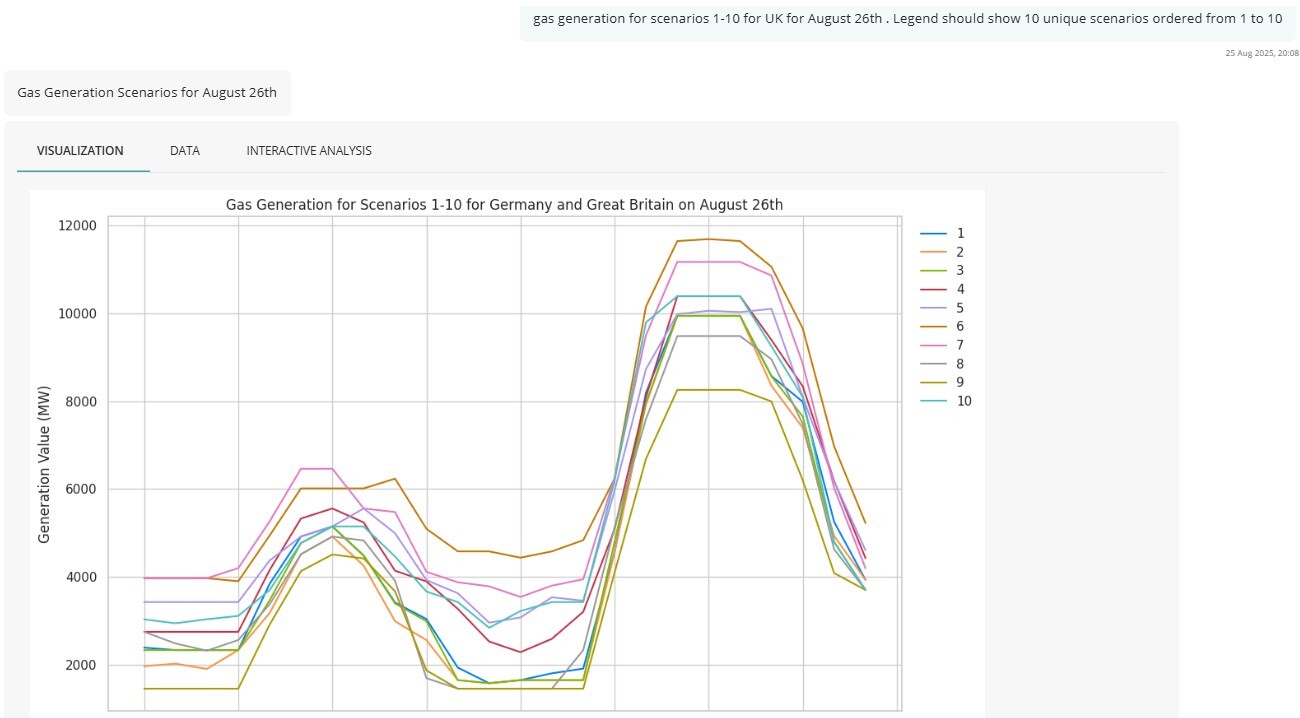
Task: Toggle scenario 10 in the legend
Action: tap(952, 400)
